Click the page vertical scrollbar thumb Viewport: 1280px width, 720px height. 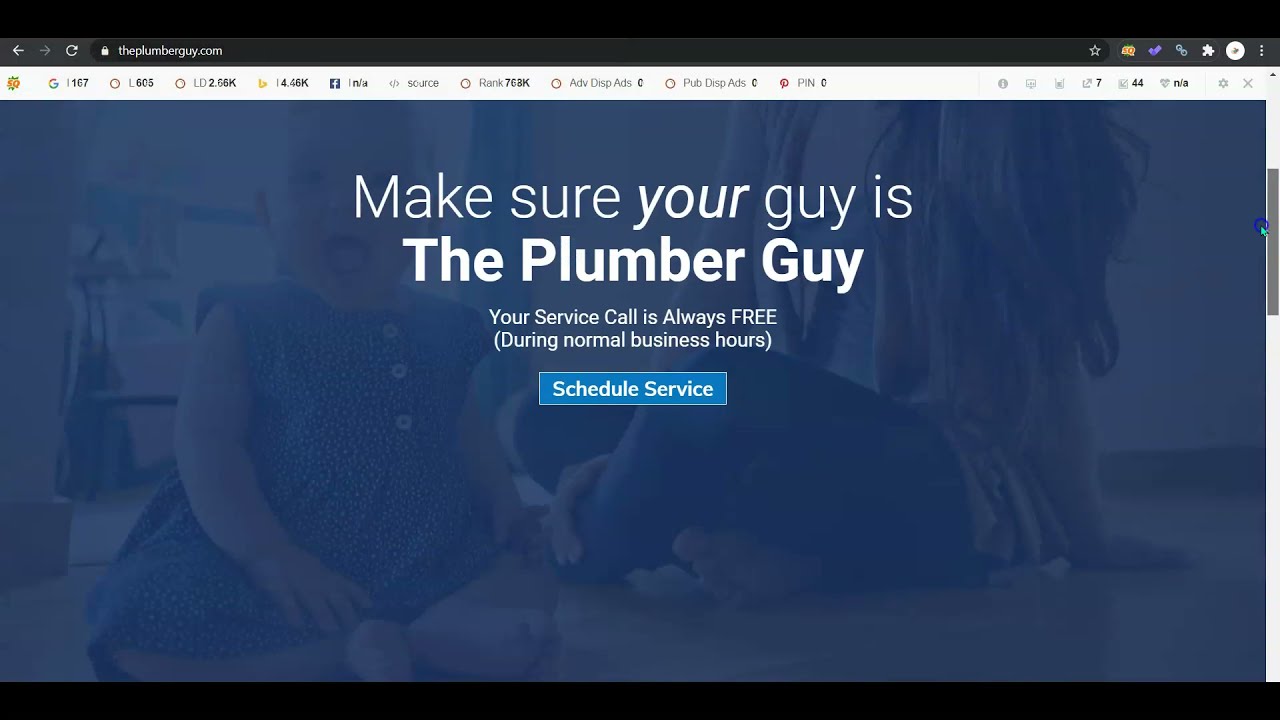click(1273, 242)
